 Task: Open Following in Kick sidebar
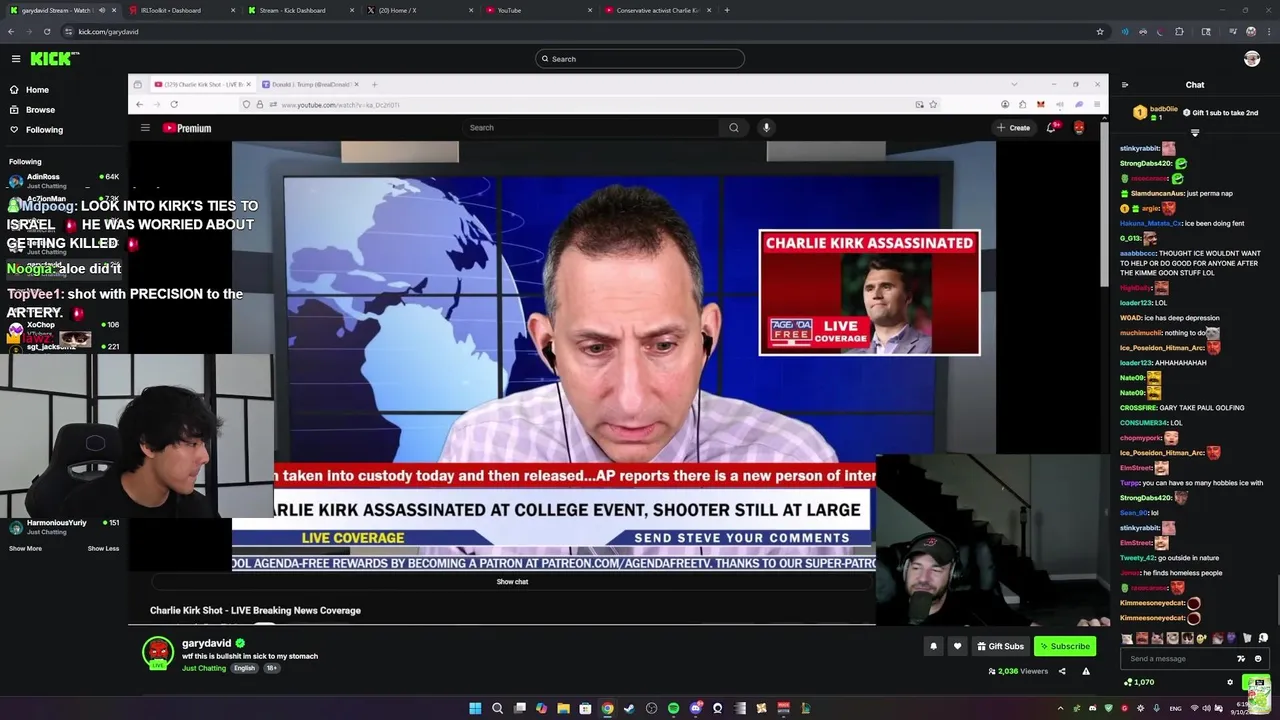pyautogui.click(x=36, y=130)
